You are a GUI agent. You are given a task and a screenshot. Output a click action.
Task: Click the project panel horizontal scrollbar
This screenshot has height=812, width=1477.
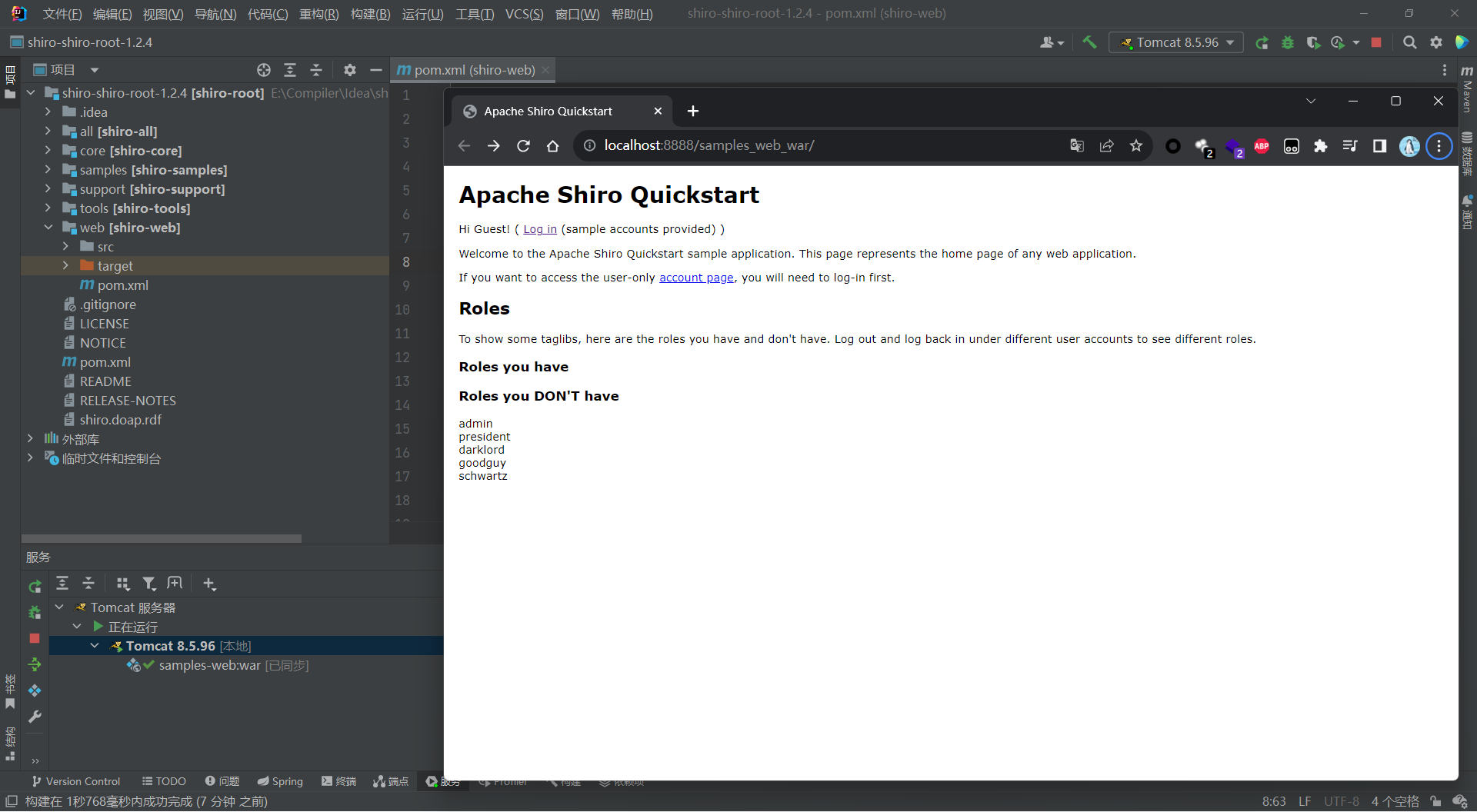pyautogui.click(x=162, y=538)
